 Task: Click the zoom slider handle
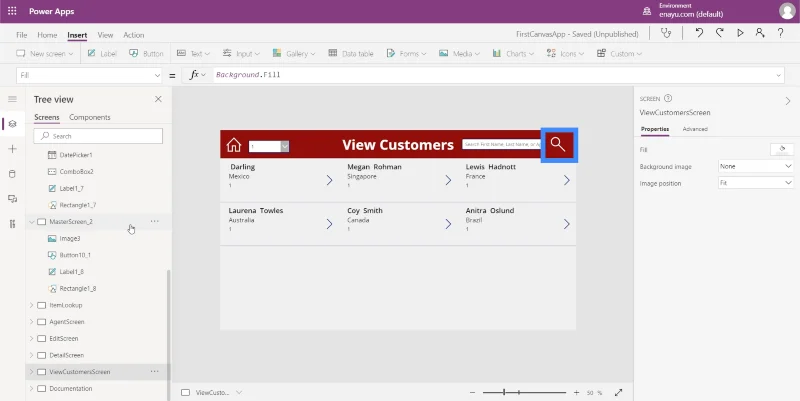(x=504, y=392)
